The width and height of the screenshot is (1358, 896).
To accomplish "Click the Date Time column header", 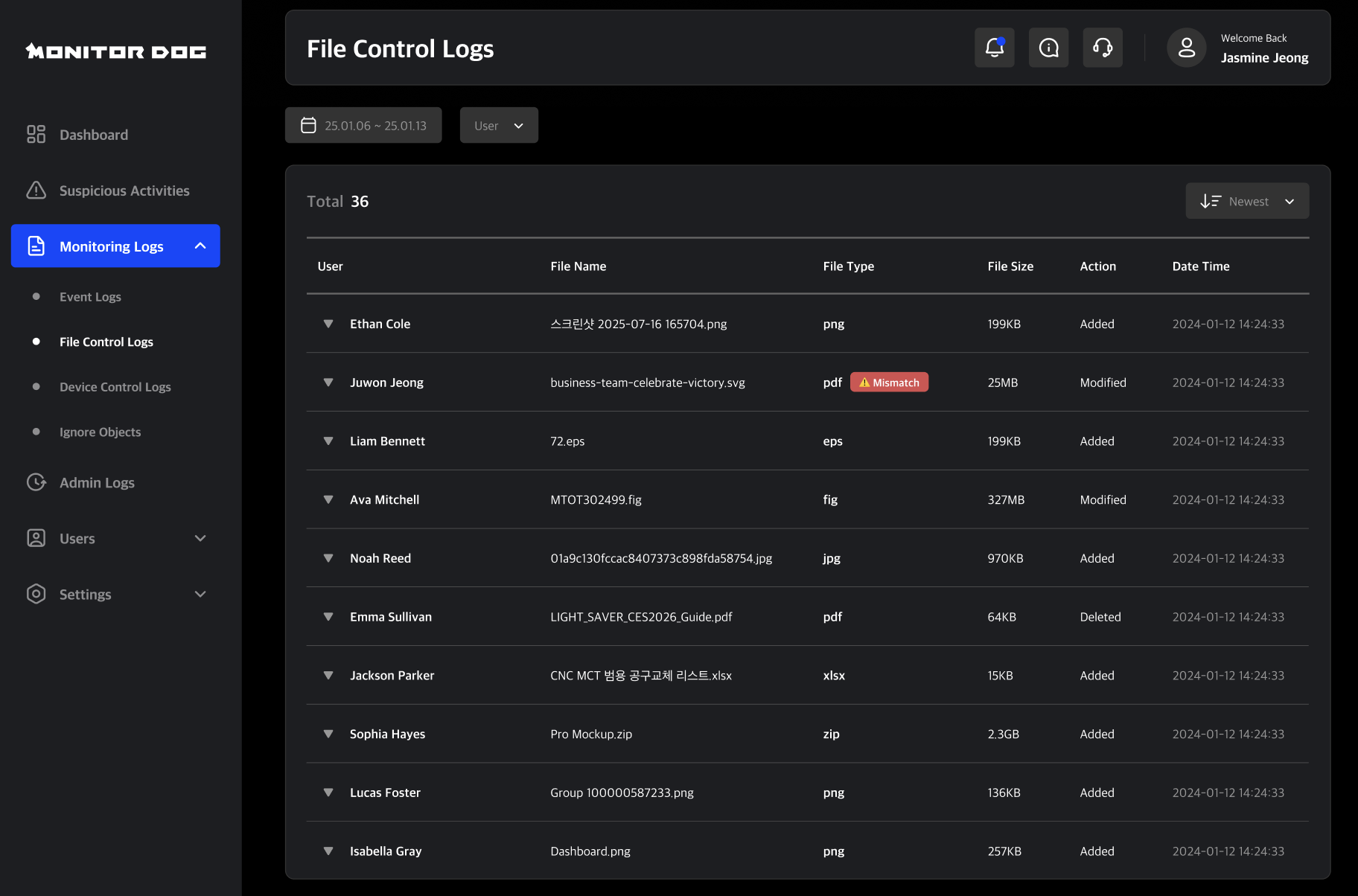I will 1200,266.
